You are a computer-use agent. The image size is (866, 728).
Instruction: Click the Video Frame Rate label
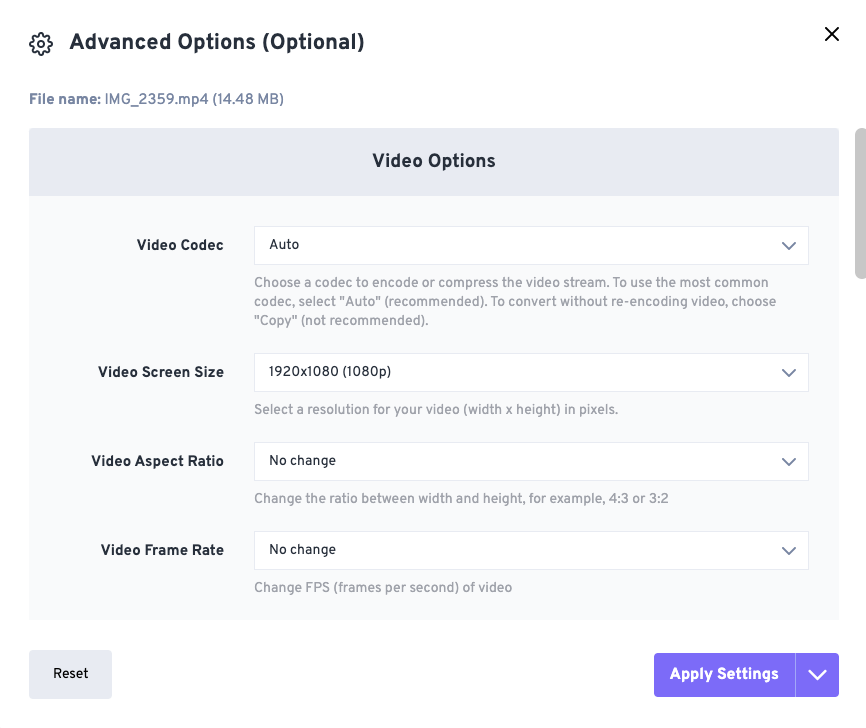(x=162, y=550)
